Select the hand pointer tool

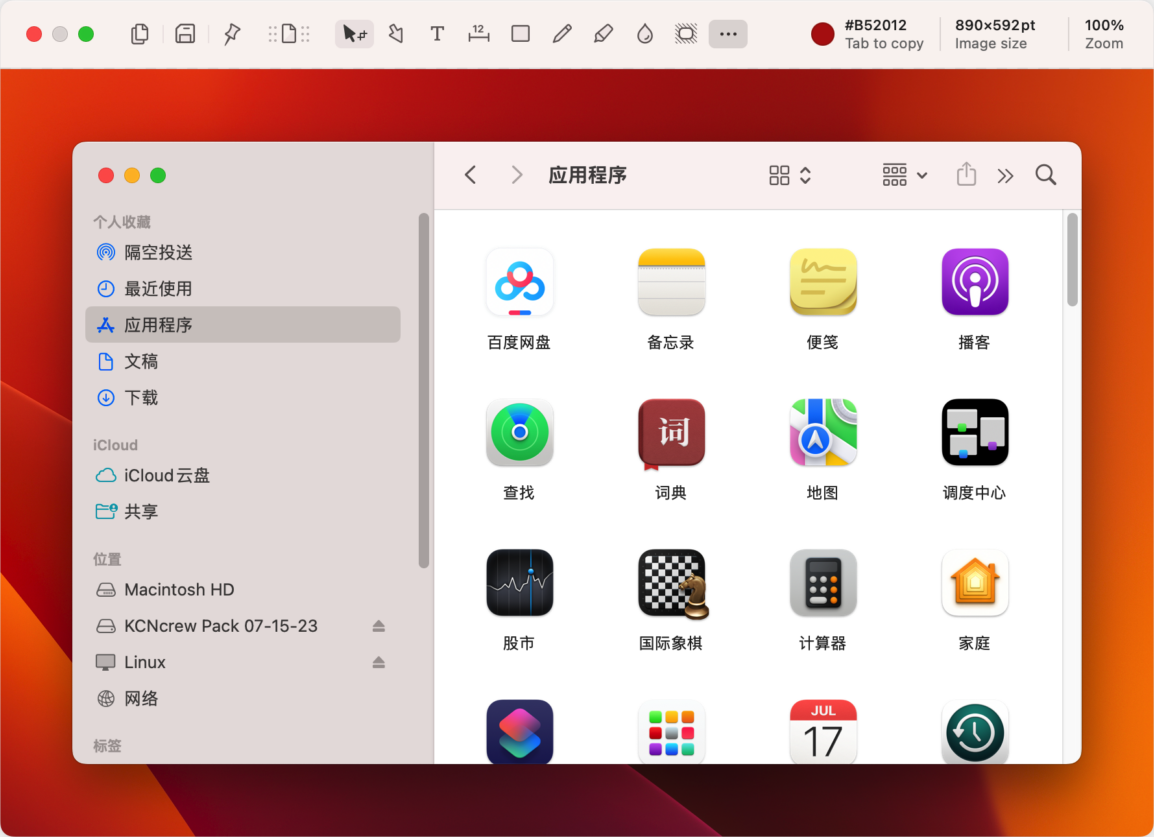click(x=396, y=34)
